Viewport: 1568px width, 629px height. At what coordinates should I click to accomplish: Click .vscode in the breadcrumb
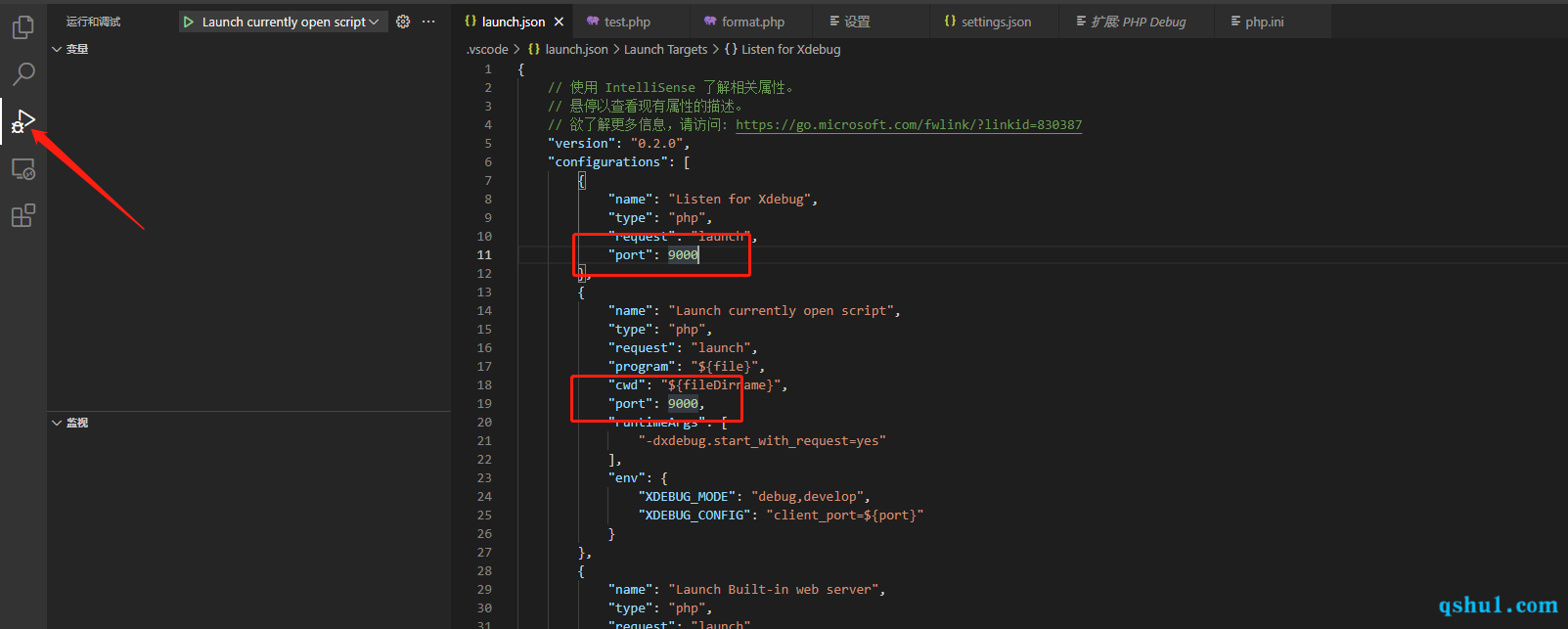(487, 49)
